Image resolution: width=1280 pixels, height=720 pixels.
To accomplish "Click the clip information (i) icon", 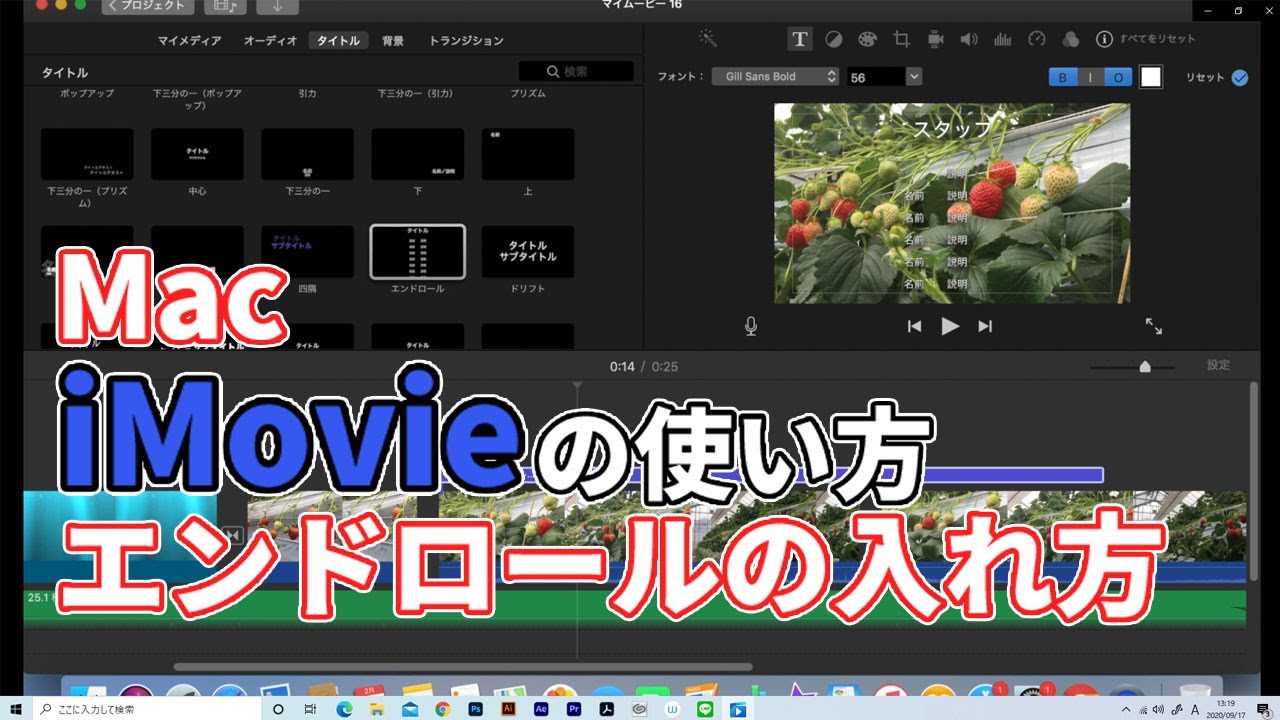I will click(x=1104, y=39).
